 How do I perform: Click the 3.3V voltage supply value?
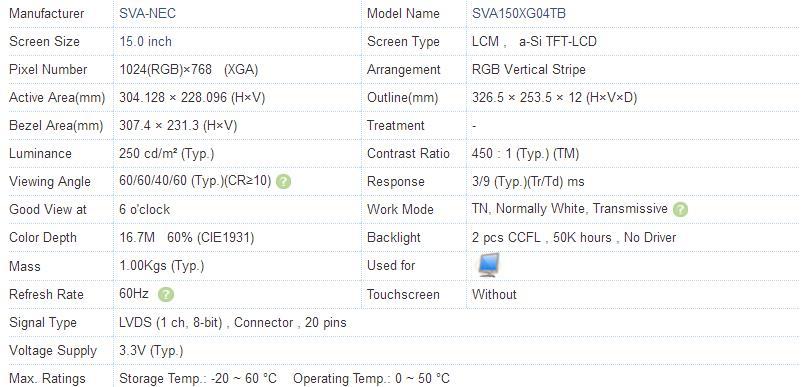pyautogui.click(x=151, y=351)
